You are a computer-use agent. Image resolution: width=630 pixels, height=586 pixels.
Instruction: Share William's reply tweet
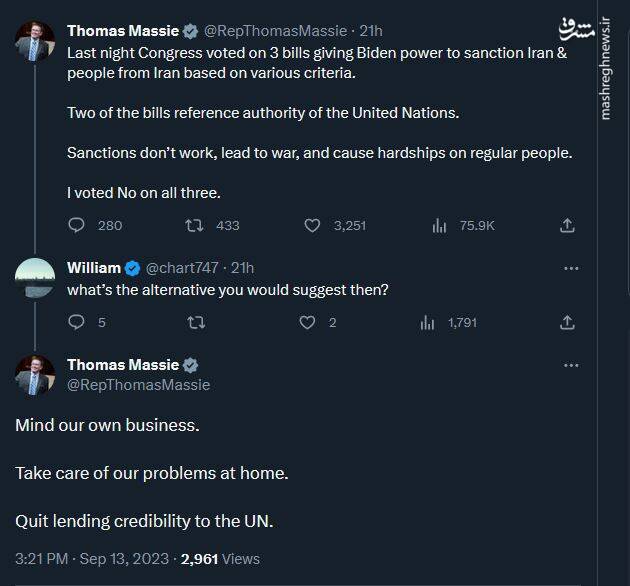coord(567,322)
